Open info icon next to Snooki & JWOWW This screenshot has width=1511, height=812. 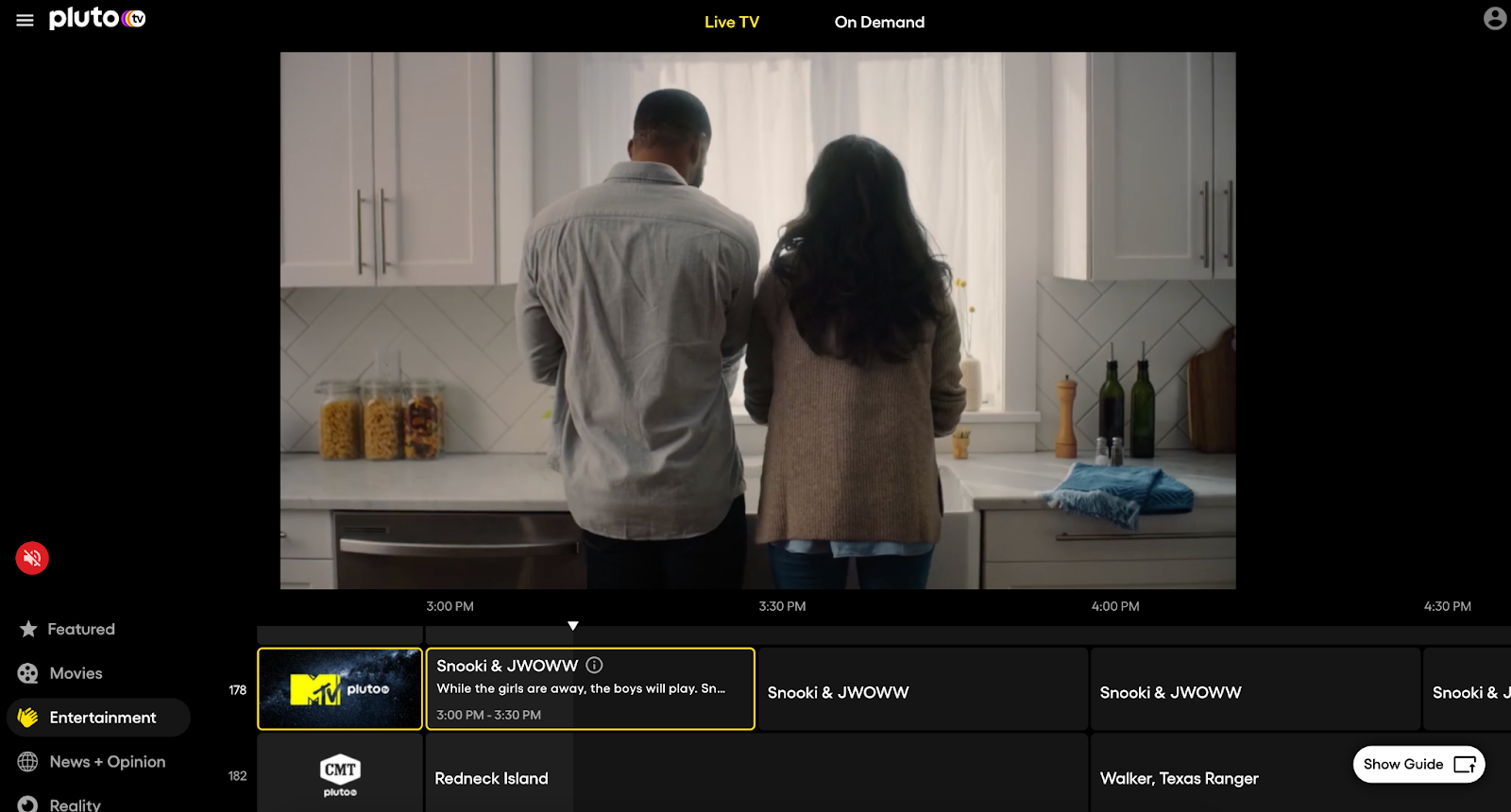click(x=594, y=665)
